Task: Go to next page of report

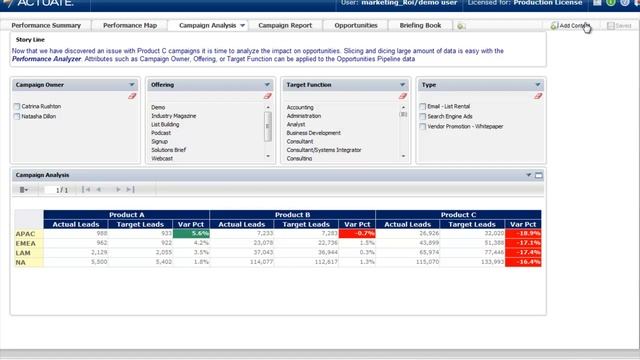Action: (x=118, y=189)
